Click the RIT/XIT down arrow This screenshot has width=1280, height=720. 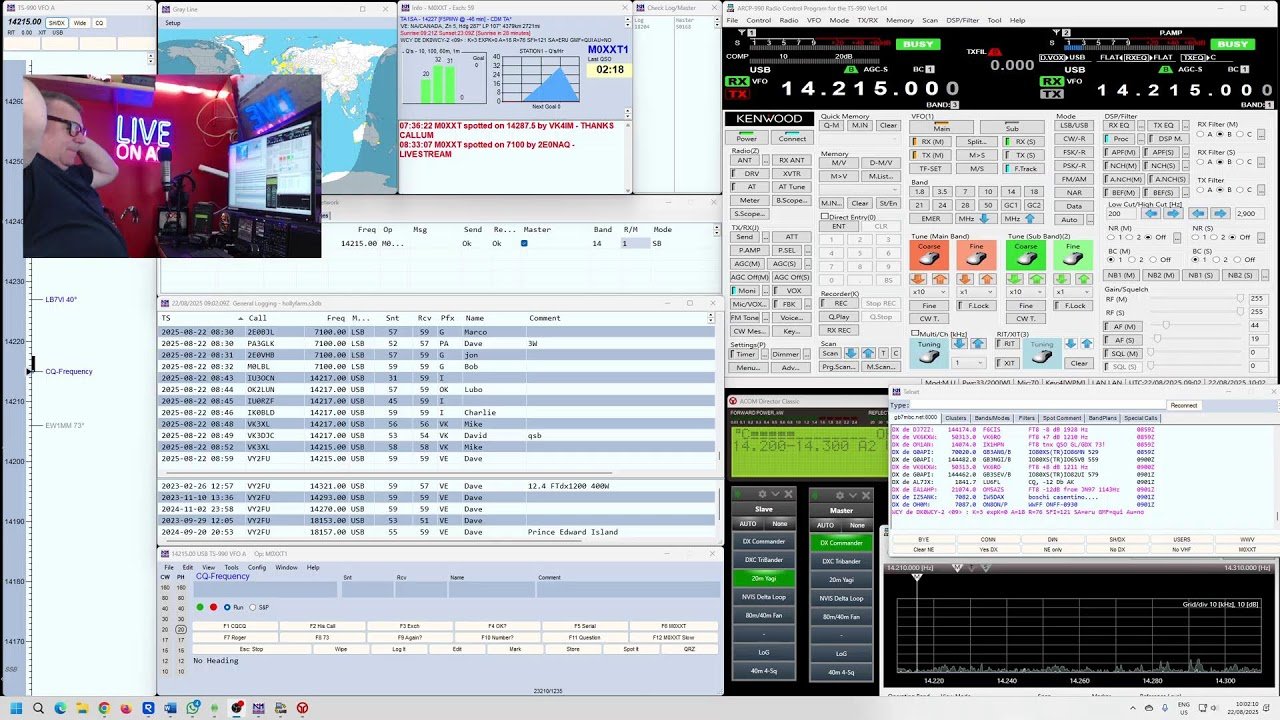click(x=1071, y=344)
